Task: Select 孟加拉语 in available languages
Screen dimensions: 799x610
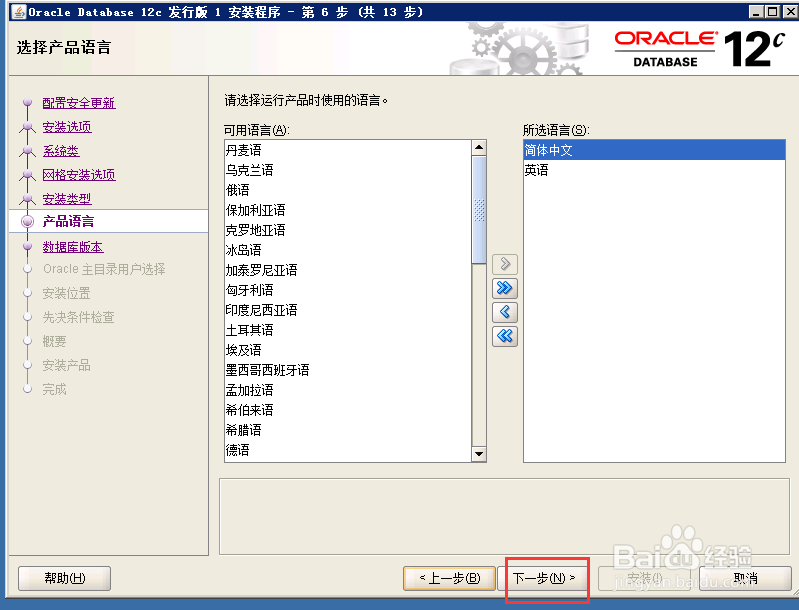Action: [348, 390]
